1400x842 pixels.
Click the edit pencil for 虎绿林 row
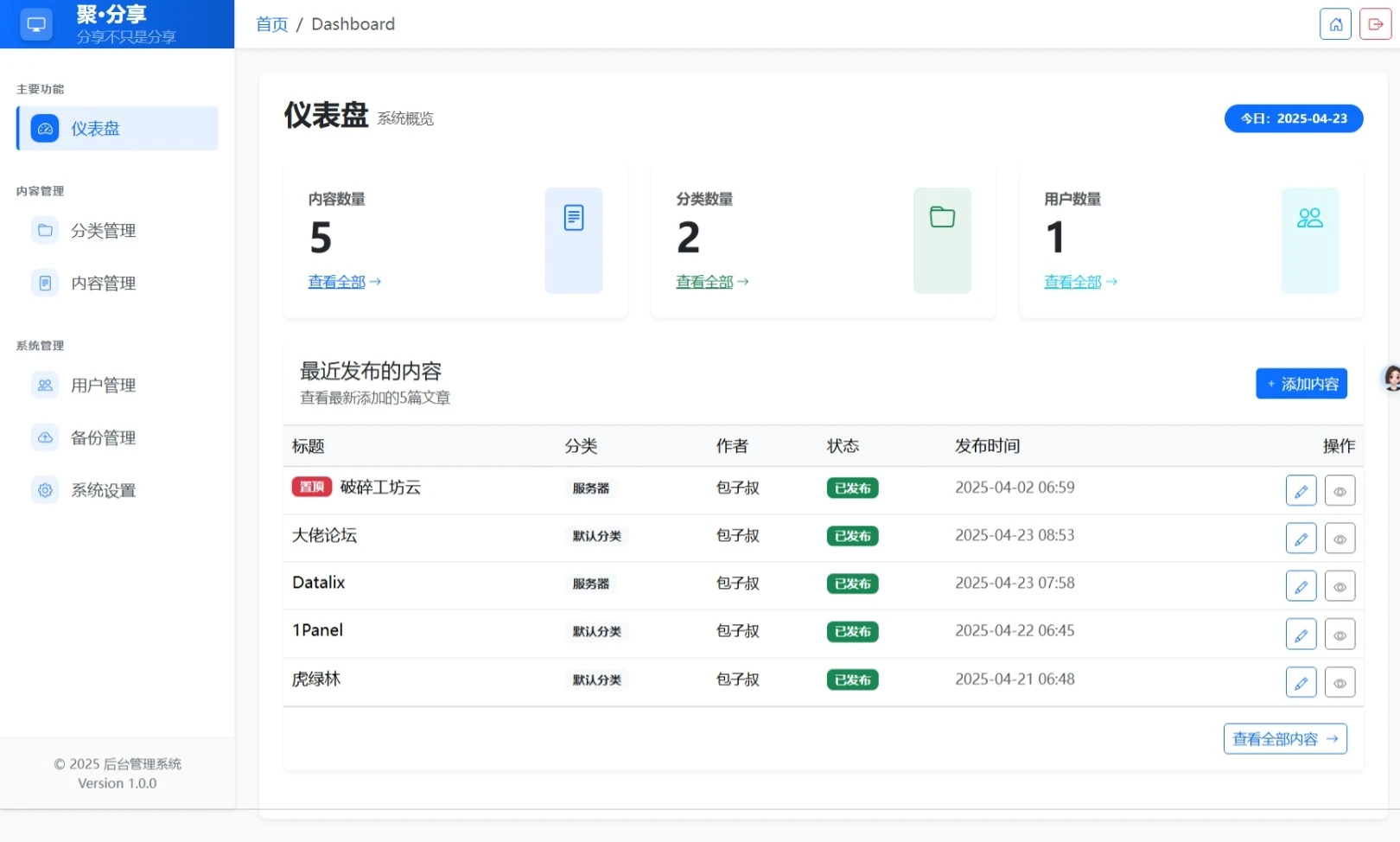(1301, 682)
